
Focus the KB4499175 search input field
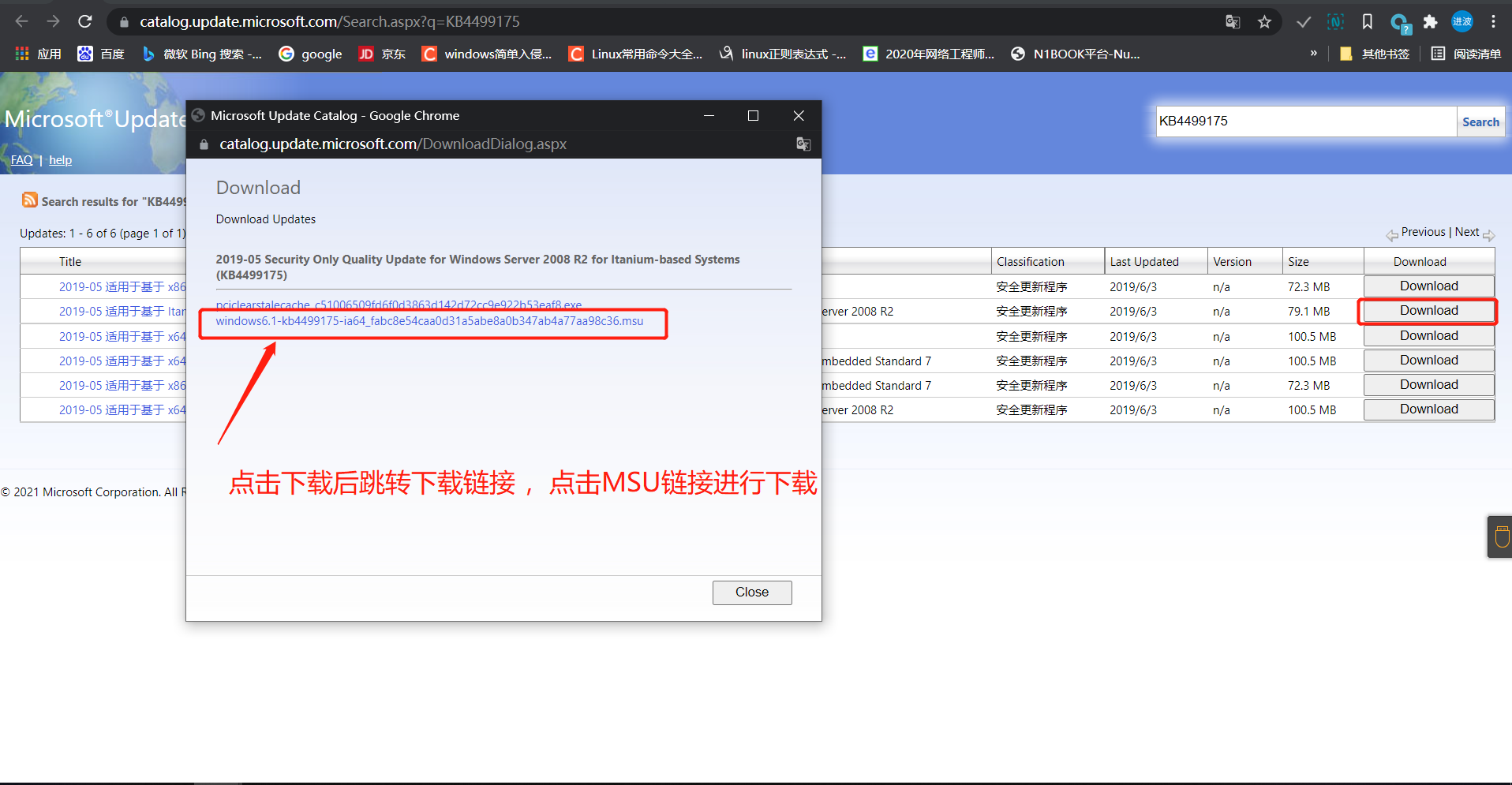pos(1306,121)
